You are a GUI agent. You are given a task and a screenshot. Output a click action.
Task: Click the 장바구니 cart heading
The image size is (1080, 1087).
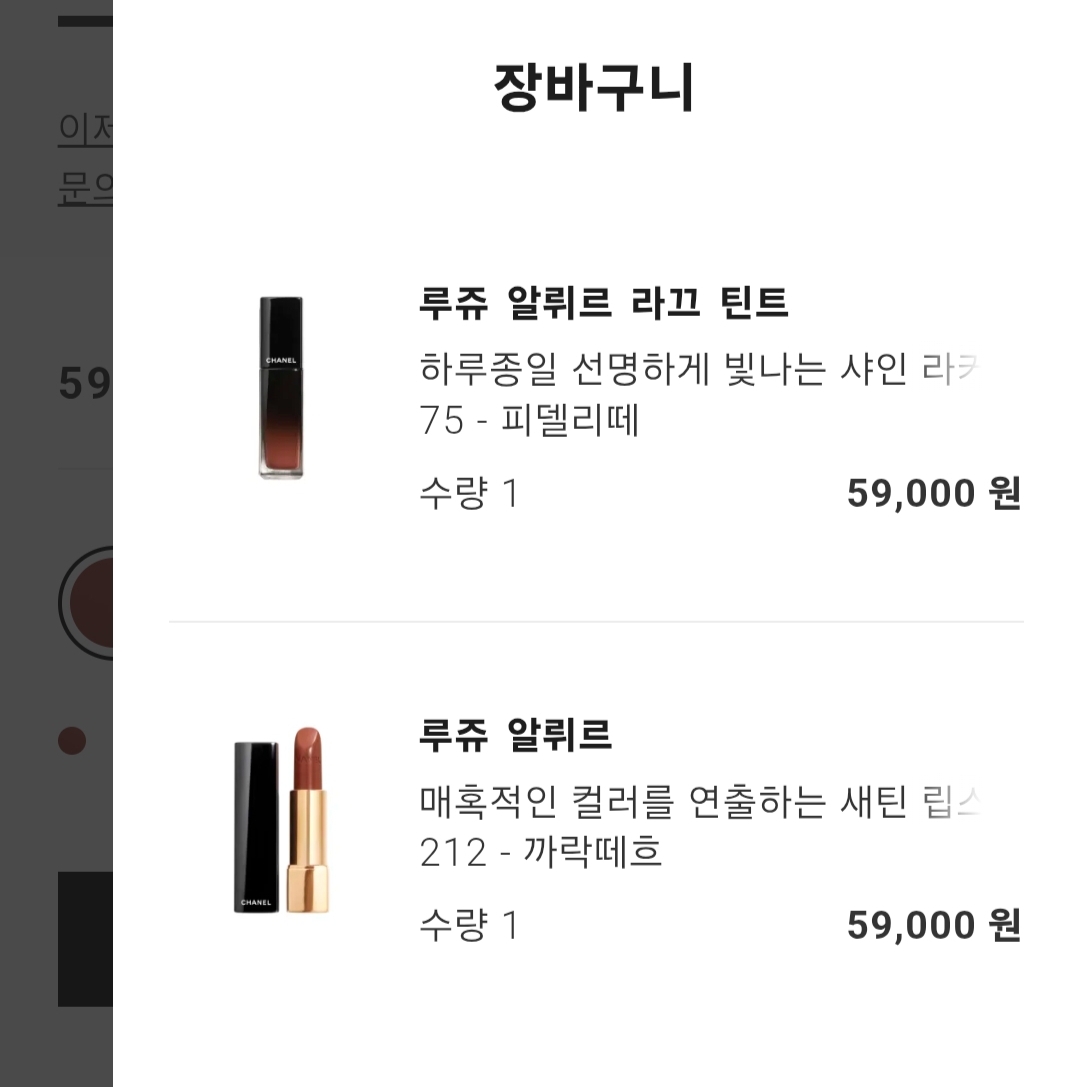[x=594, y=88]
